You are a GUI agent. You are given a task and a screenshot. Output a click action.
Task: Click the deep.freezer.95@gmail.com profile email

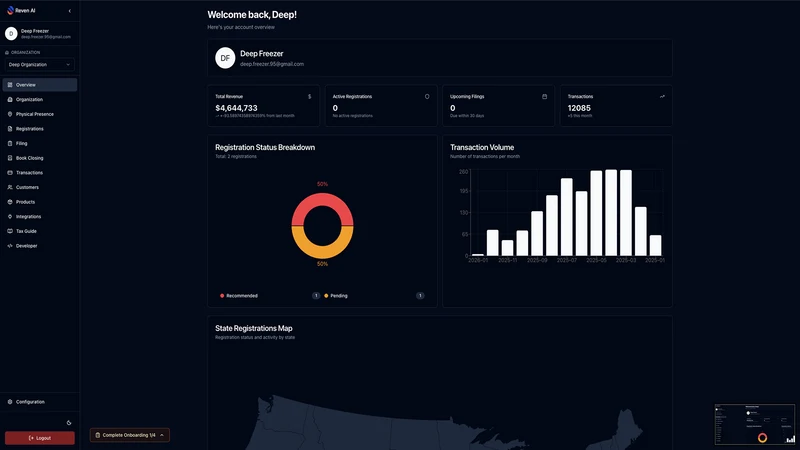point(272,64)
